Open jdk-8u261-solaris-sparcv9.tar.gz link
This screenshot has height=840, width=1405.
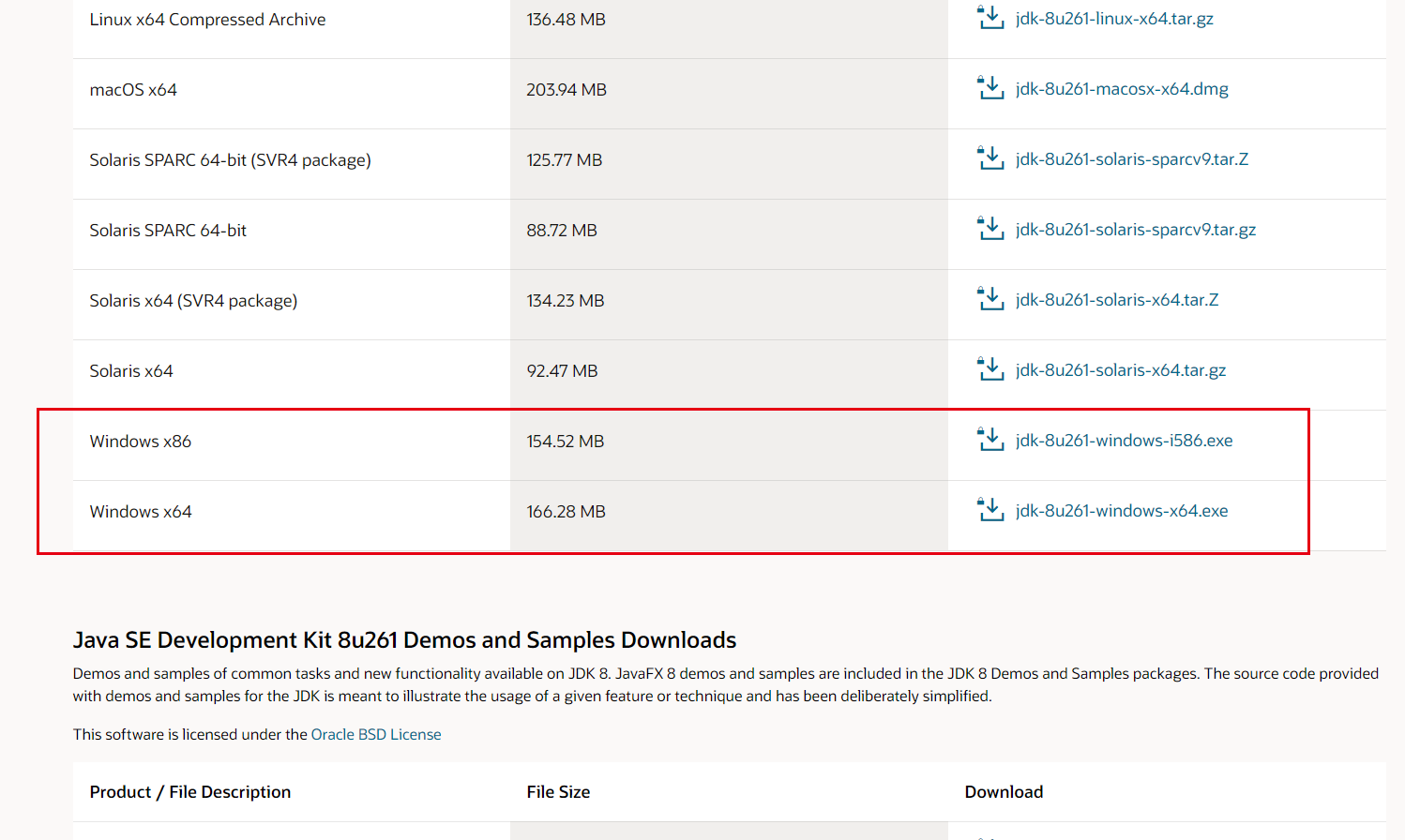[1136, 230]
